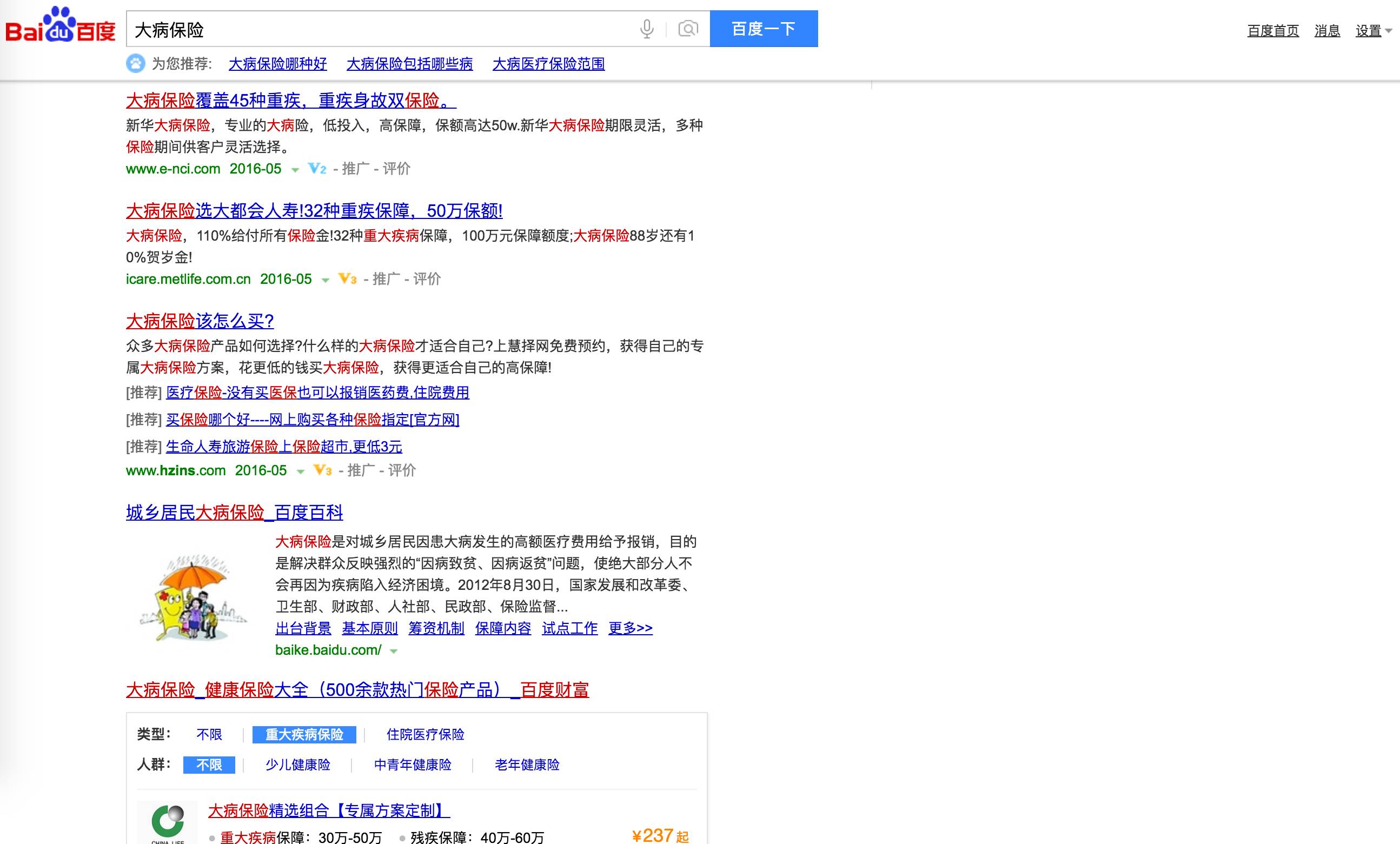Expand arrow next to www.e-nci.com 2016-05
Image resolution: width=1400 pixels, height=844 pixels.
pos(295,170)
